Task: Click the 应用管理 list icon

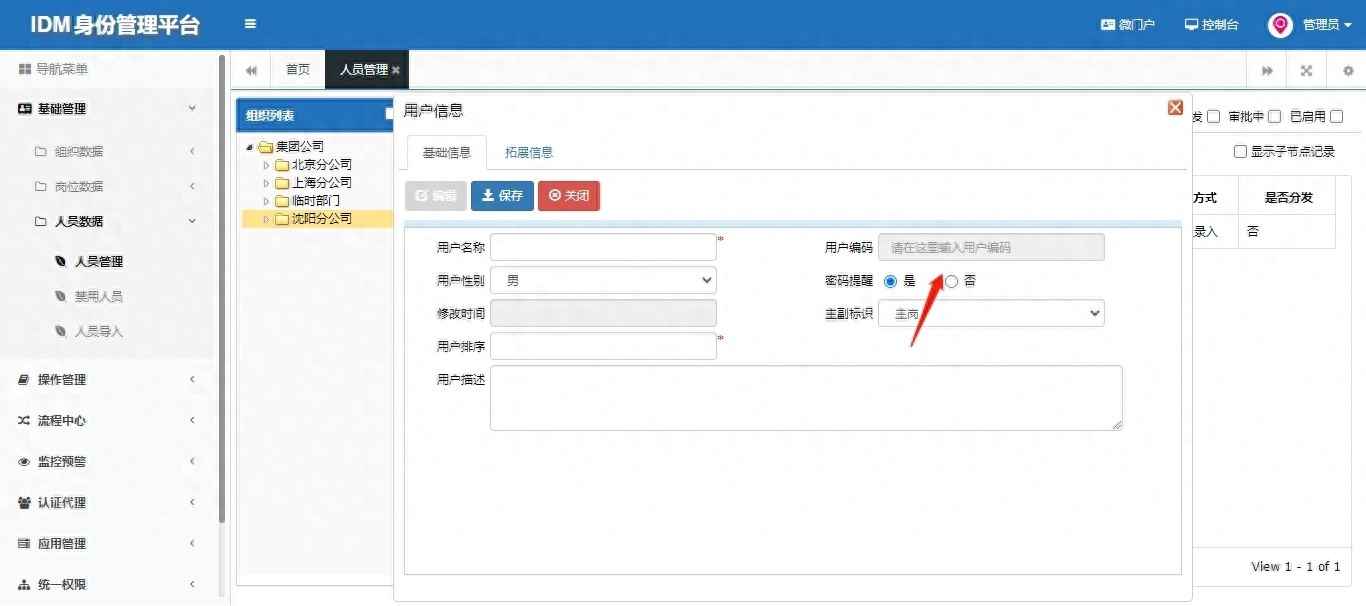Action: [25, 544]
